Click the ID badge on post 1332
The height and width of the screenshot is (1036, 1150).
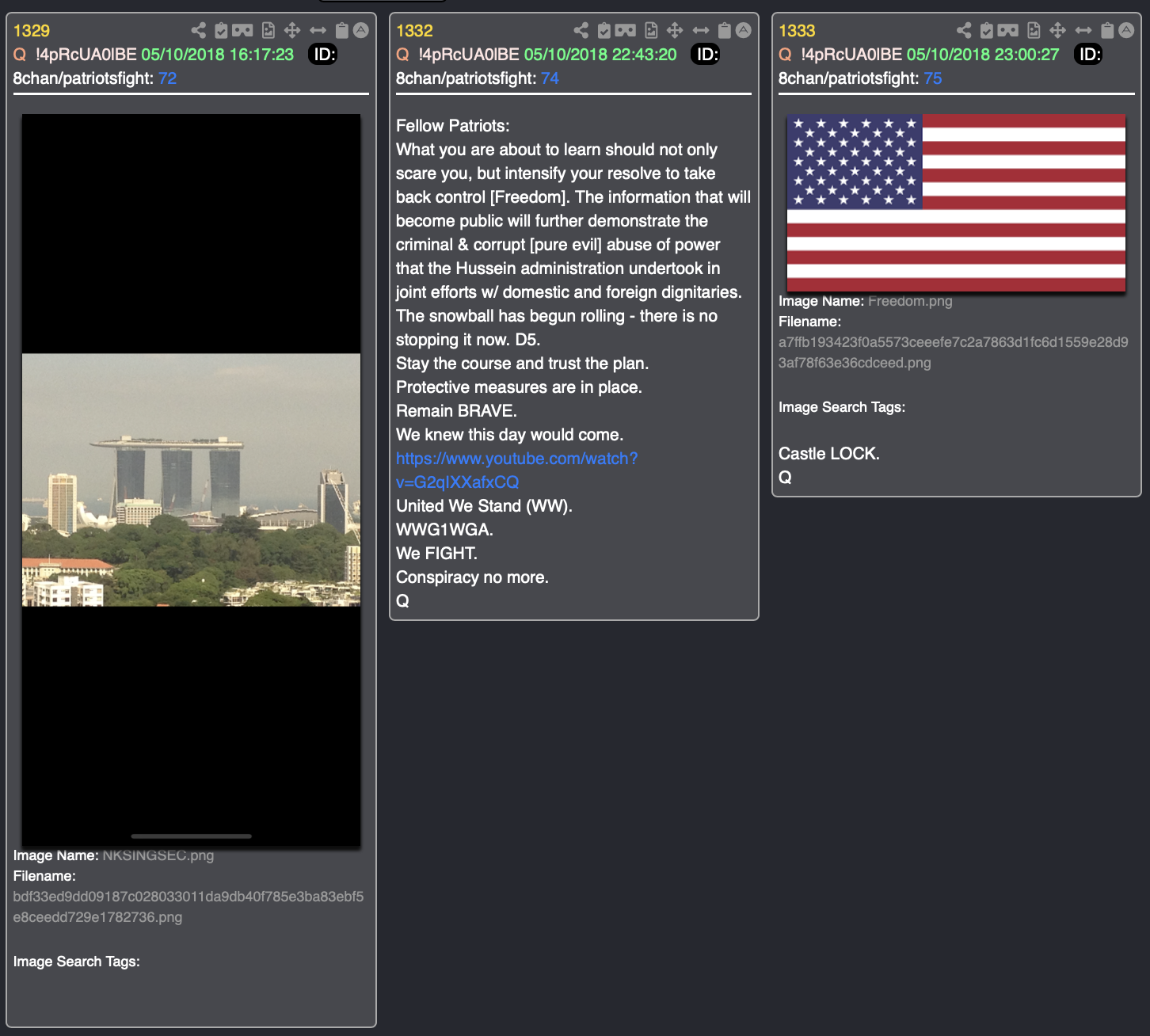tap(706, 55)
